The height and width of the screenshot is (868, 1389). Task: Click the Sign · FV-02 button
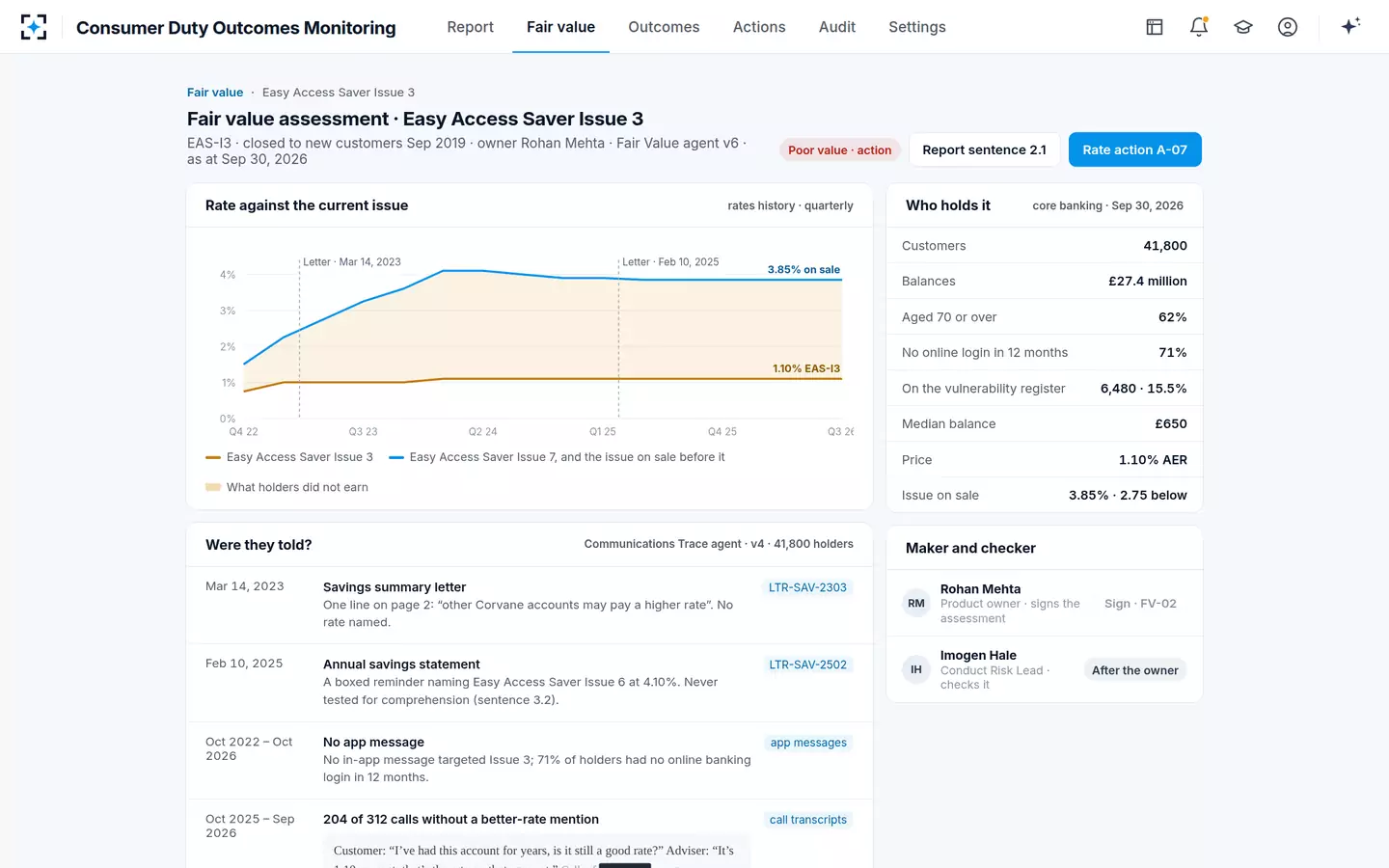pos(1140,604)
